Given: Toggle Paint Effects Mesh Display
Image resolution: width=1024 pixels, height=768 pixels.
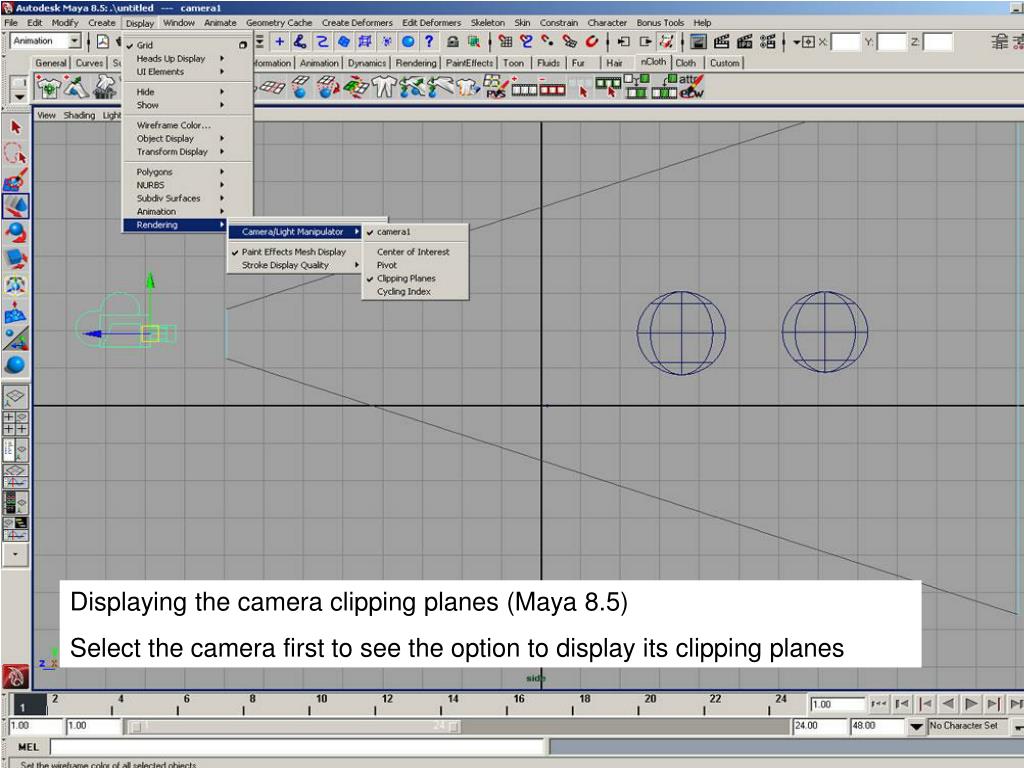Looking at the screenshot, I should (293, 251).
